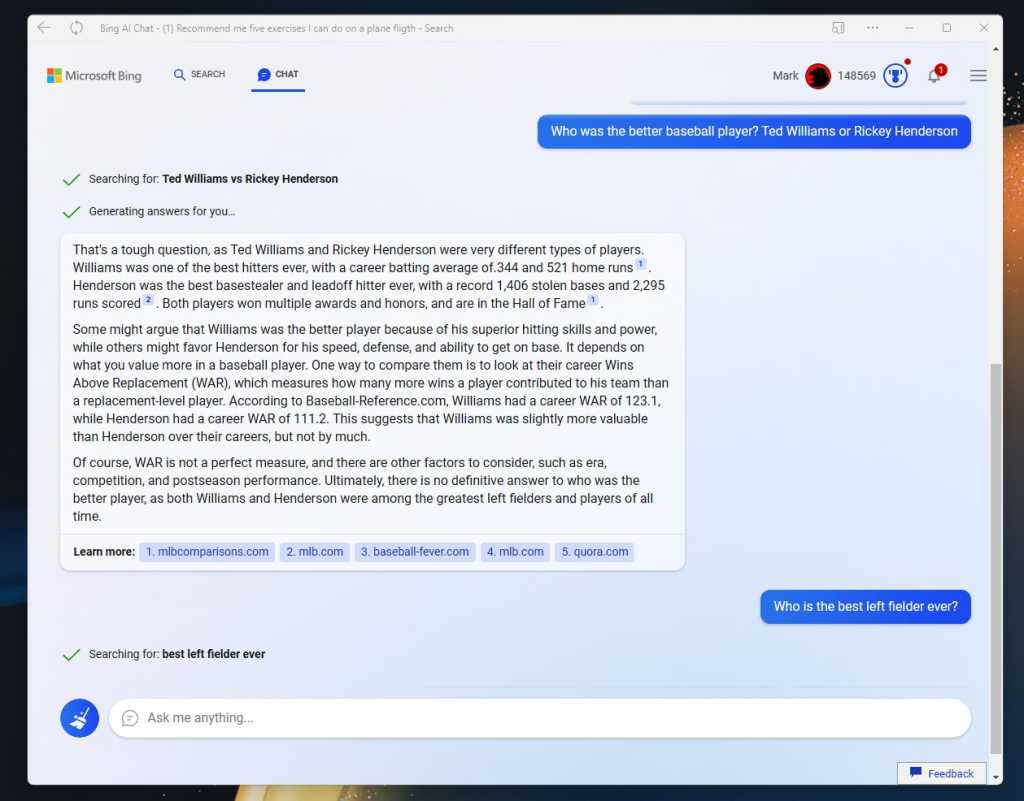
Task: Switch to the Search tab
Action: pyautogui.click(x=199, y=74)
